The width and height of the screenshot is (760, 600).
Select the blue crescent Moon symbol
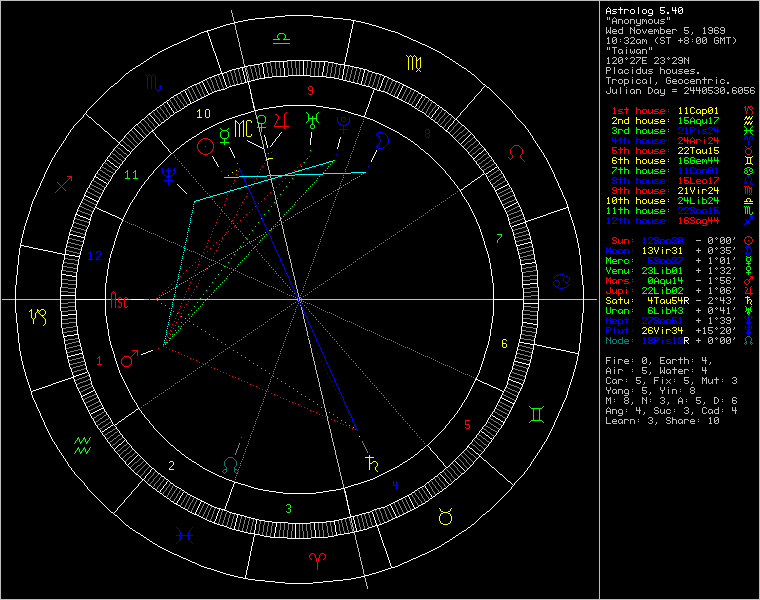click(x=383, y=141)
